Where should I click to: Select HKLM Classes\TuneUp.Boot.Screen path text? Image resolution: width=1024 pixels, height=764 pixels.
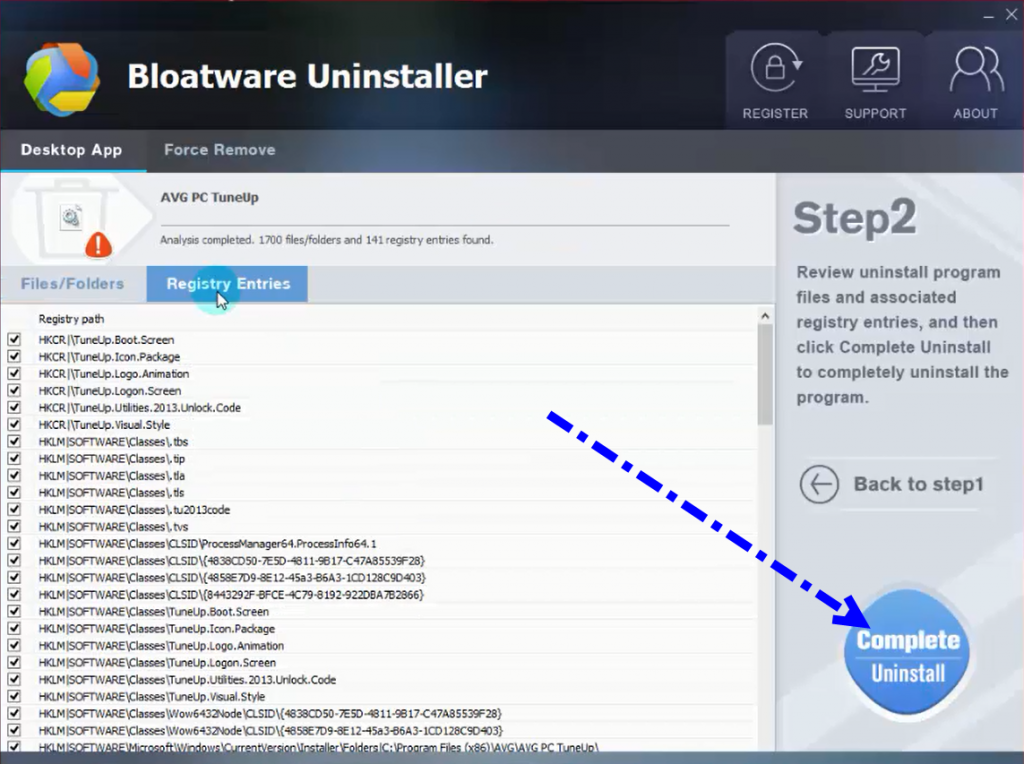[153, 612]
